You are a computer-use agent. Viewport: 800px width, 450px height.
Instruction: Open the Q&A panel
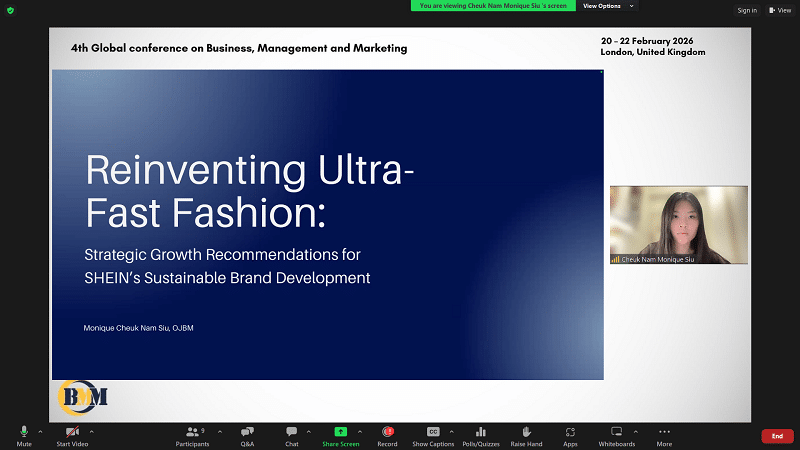pyautogui.click(x=247, y=432)
